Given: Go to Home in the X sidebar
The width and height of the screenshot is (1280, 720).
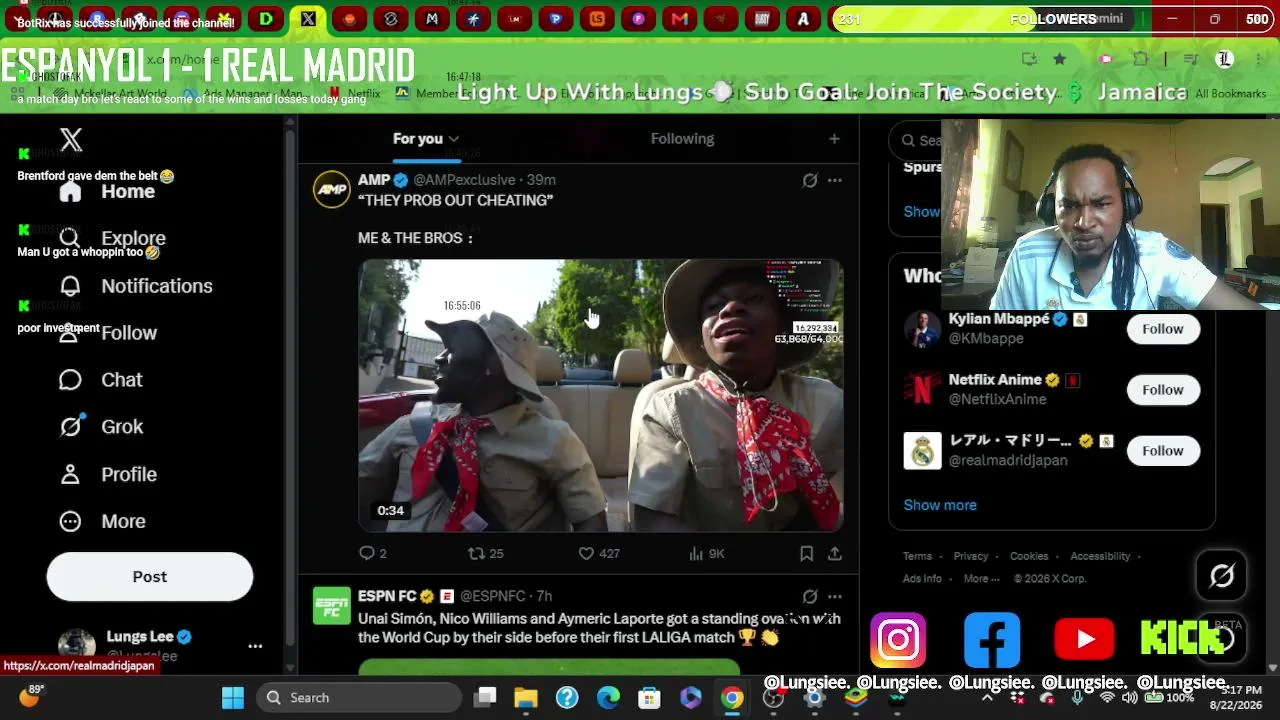Looking at the screenshot, I should (x=108, y=191).
